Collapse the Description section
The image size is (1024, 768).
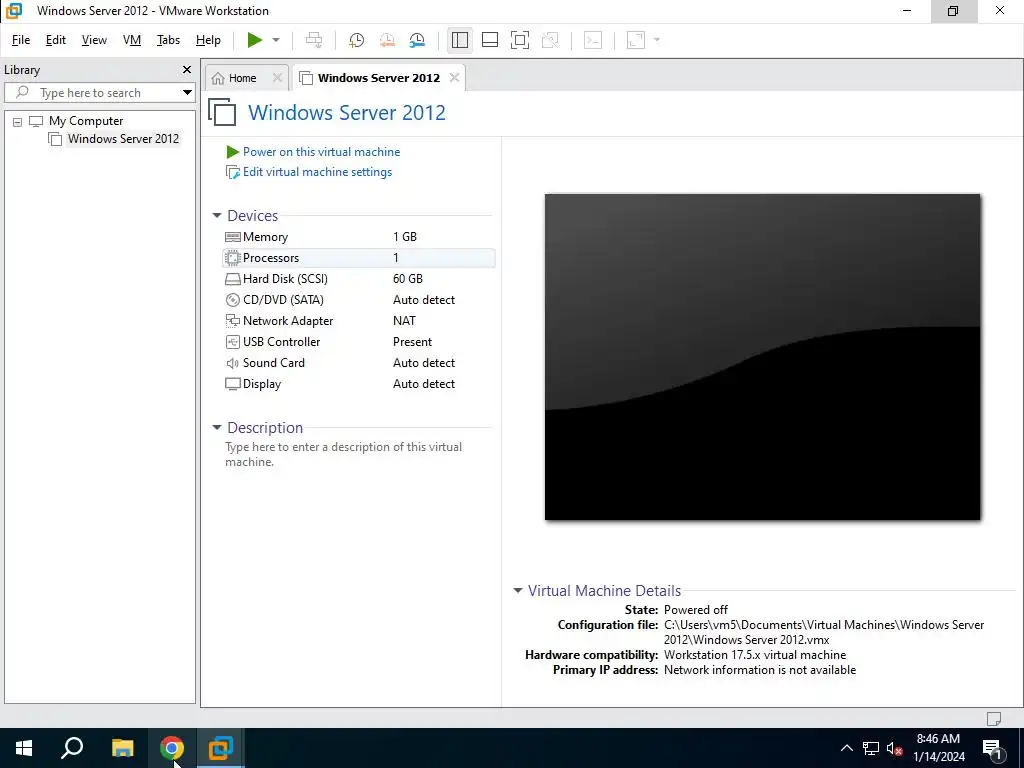(x=217, y=428)
